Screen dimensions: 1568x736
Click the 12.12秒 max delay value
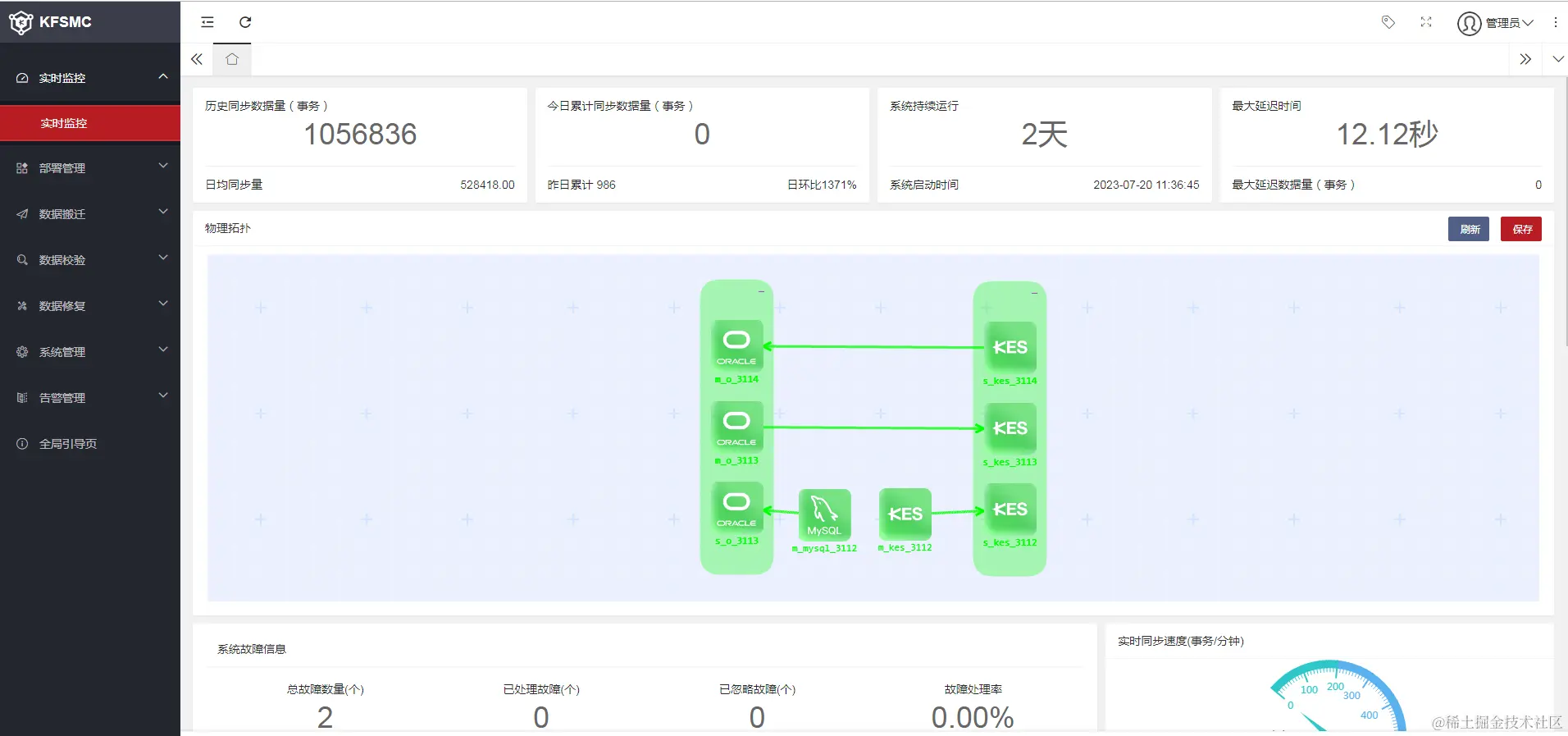[x=1387, y=134]
